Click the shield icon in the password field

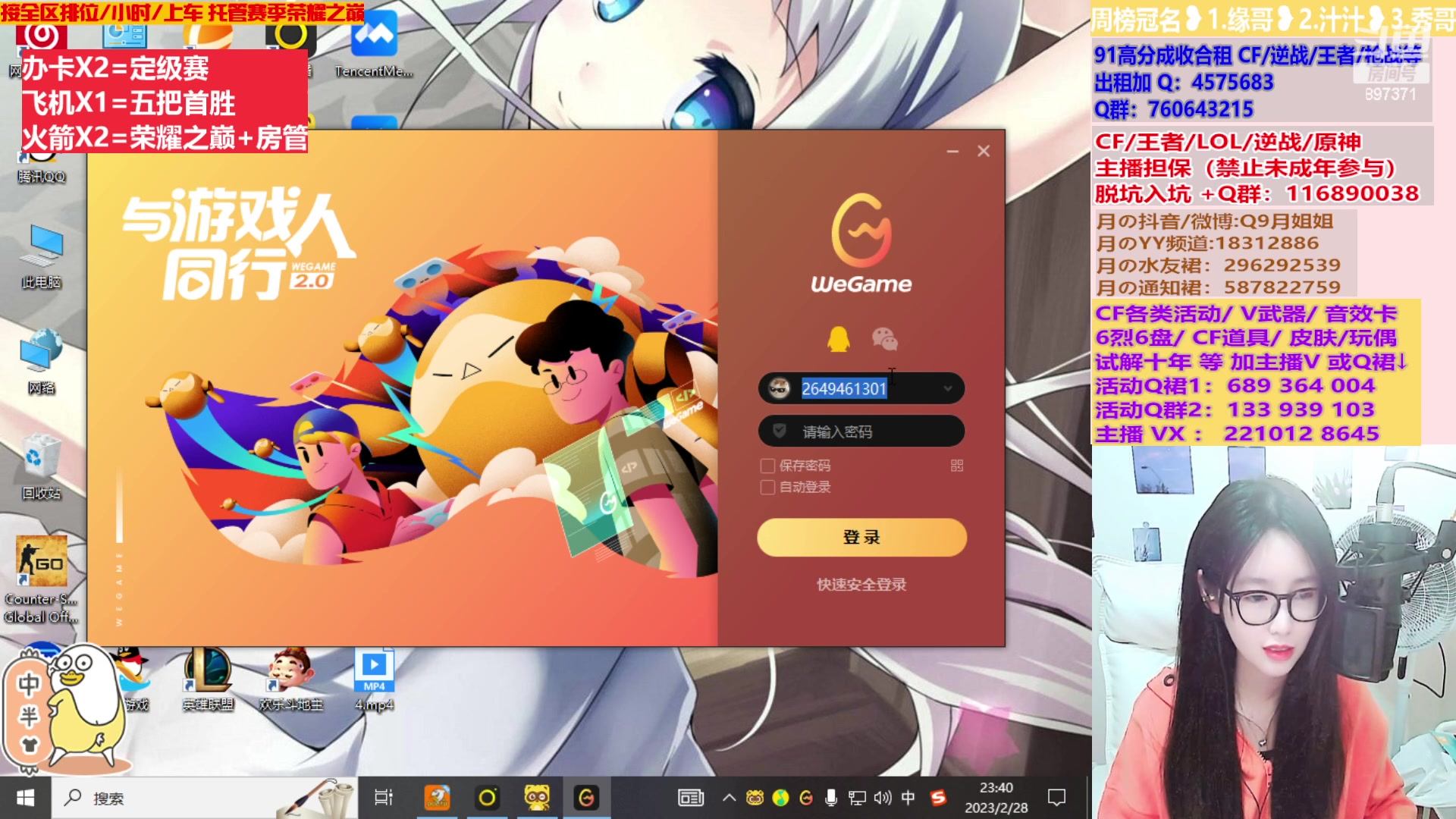click(779, 431)
